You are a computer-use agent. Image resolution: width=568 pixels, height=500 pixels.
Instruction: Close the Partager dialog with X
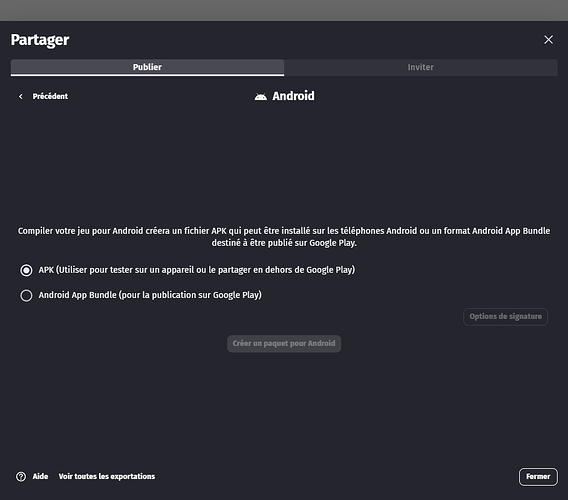click(x=548, y=39)
